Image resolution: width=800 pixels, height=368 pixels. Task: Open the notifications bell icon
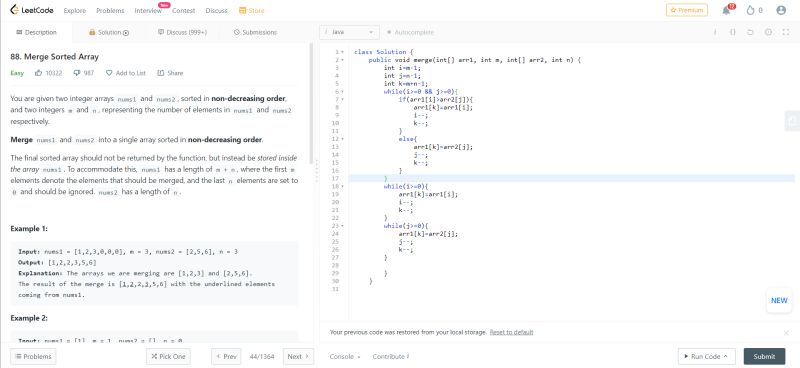tap(727, 10)
